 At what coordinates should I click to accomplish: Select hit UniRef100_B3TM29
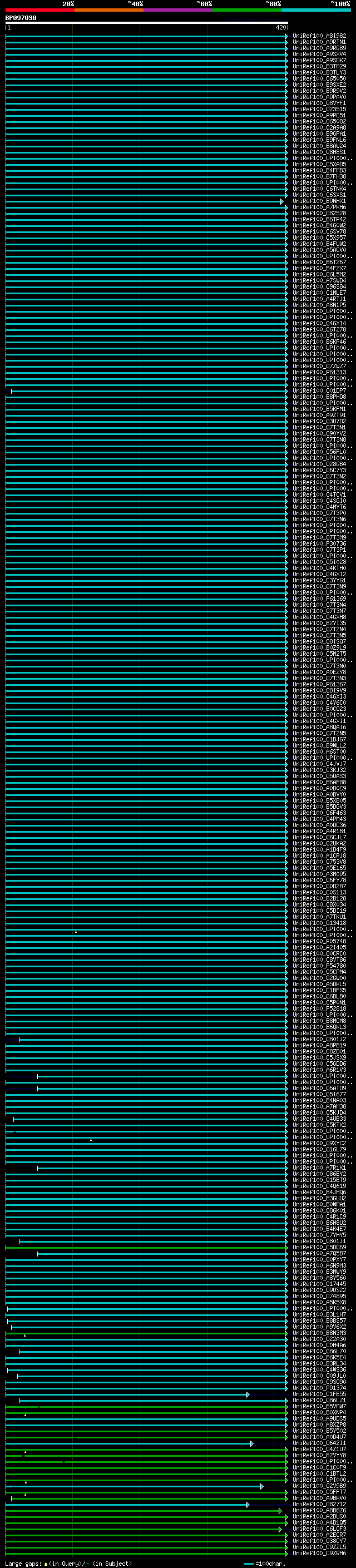pyautogui.click(x=319, y=67)
